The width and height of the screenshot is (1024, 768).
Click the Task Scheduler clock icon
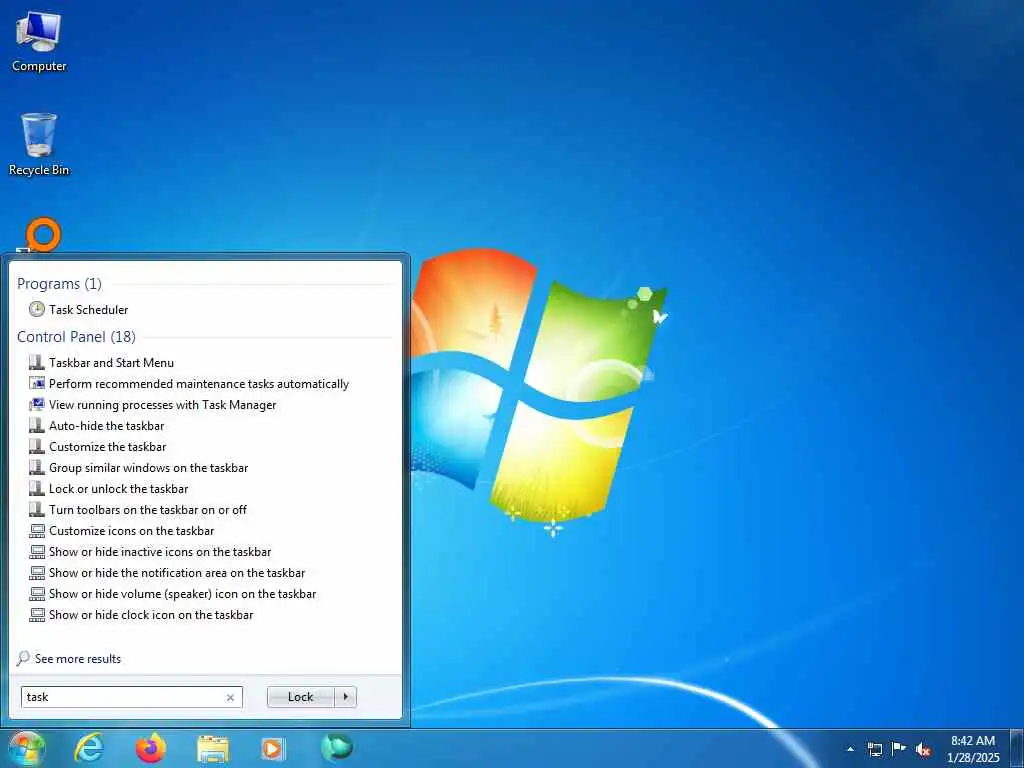tap(37, 309)
